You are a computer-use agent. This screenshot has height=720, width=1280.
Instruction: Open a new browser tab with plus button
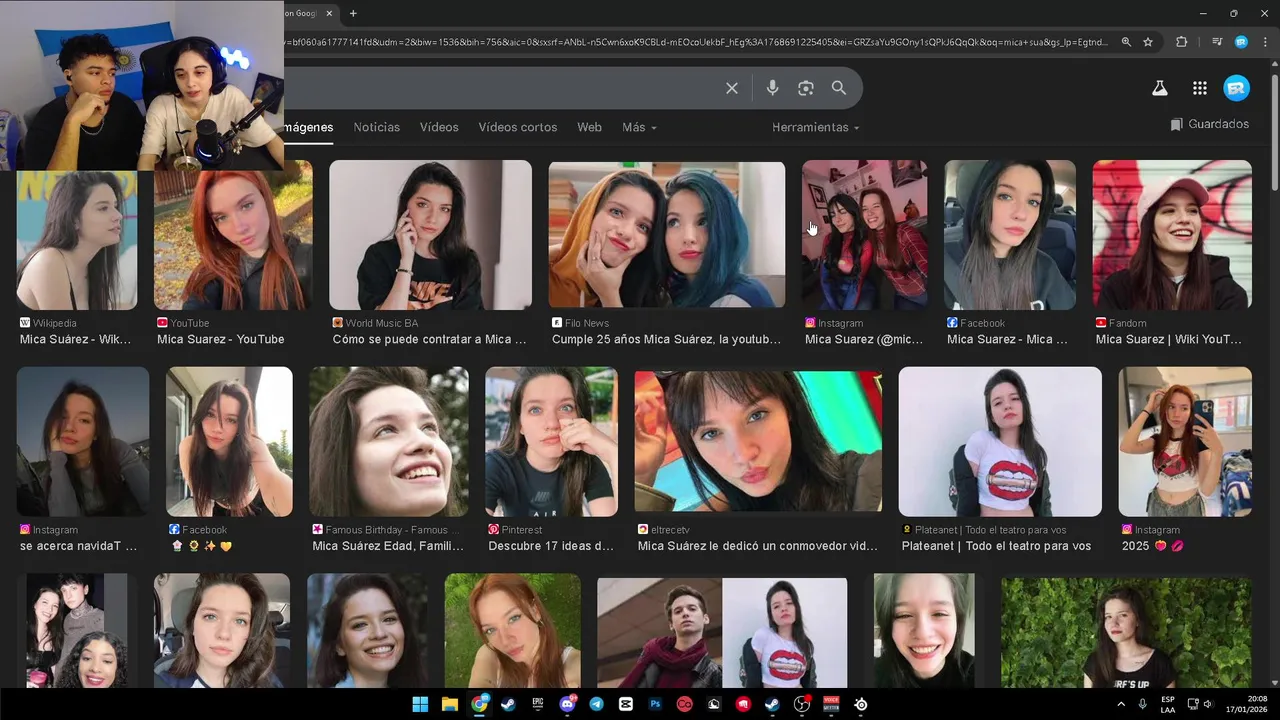[x=353, y=13]
